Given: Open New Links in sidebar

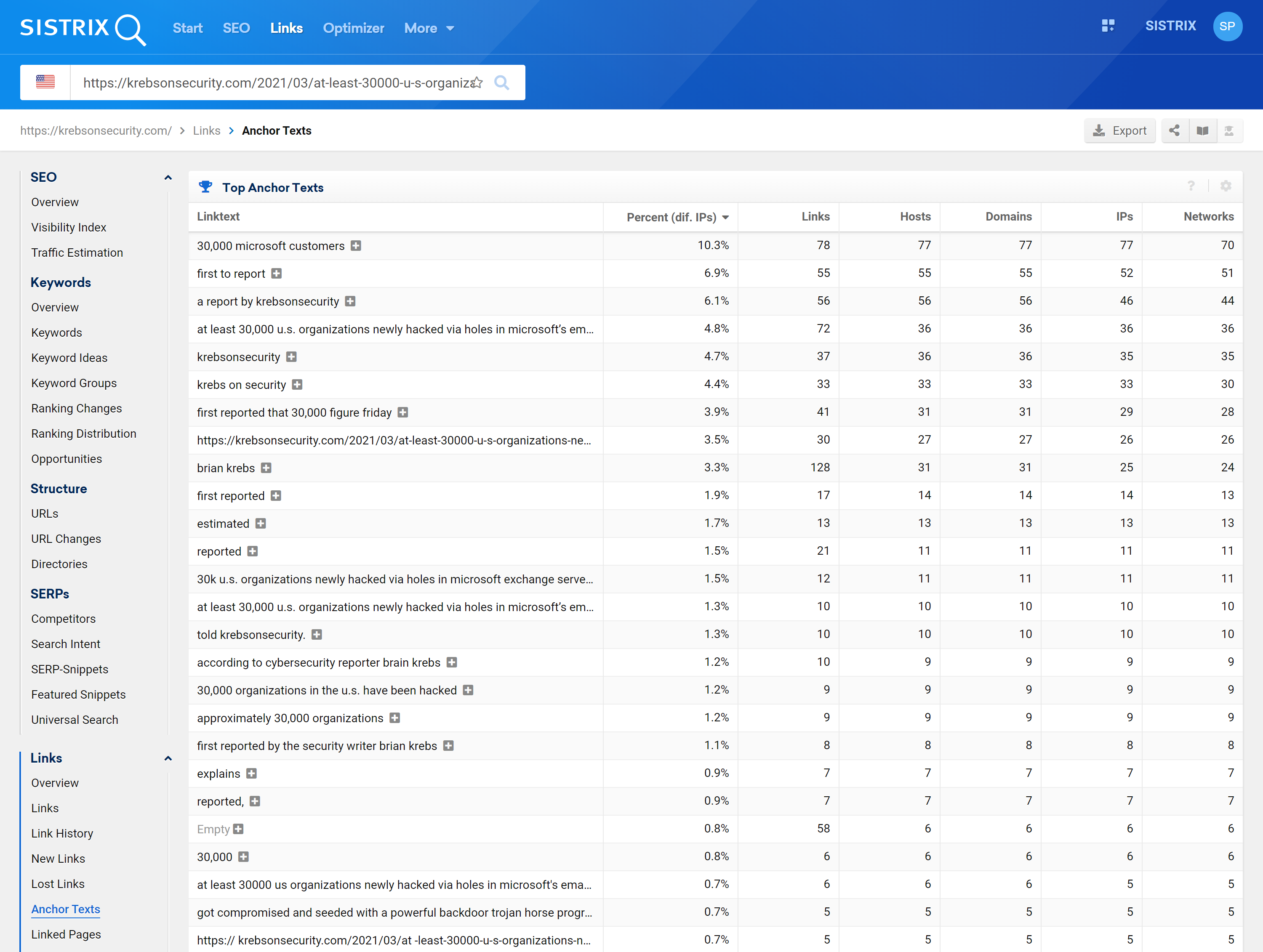Looking at the screenshot, I should point(58,859).
